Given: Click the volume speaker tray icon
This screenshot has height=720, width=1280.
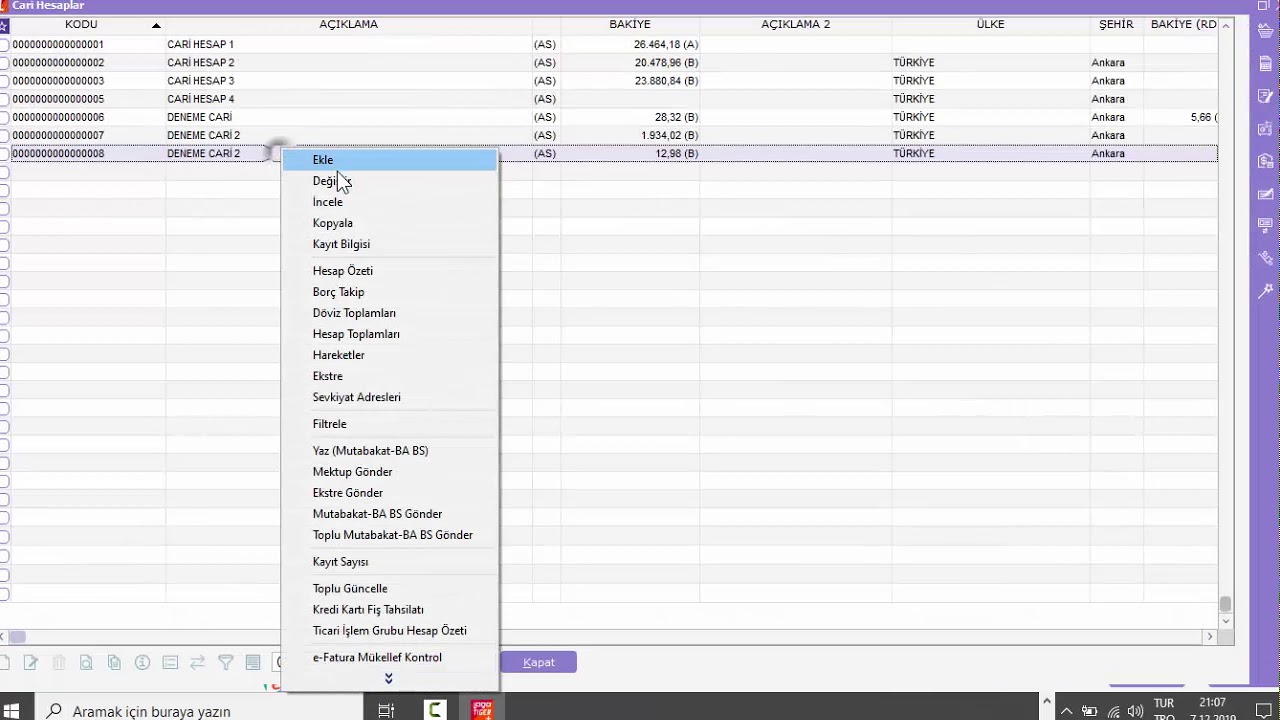Looking at the screenshot, I should (1135, 712).
